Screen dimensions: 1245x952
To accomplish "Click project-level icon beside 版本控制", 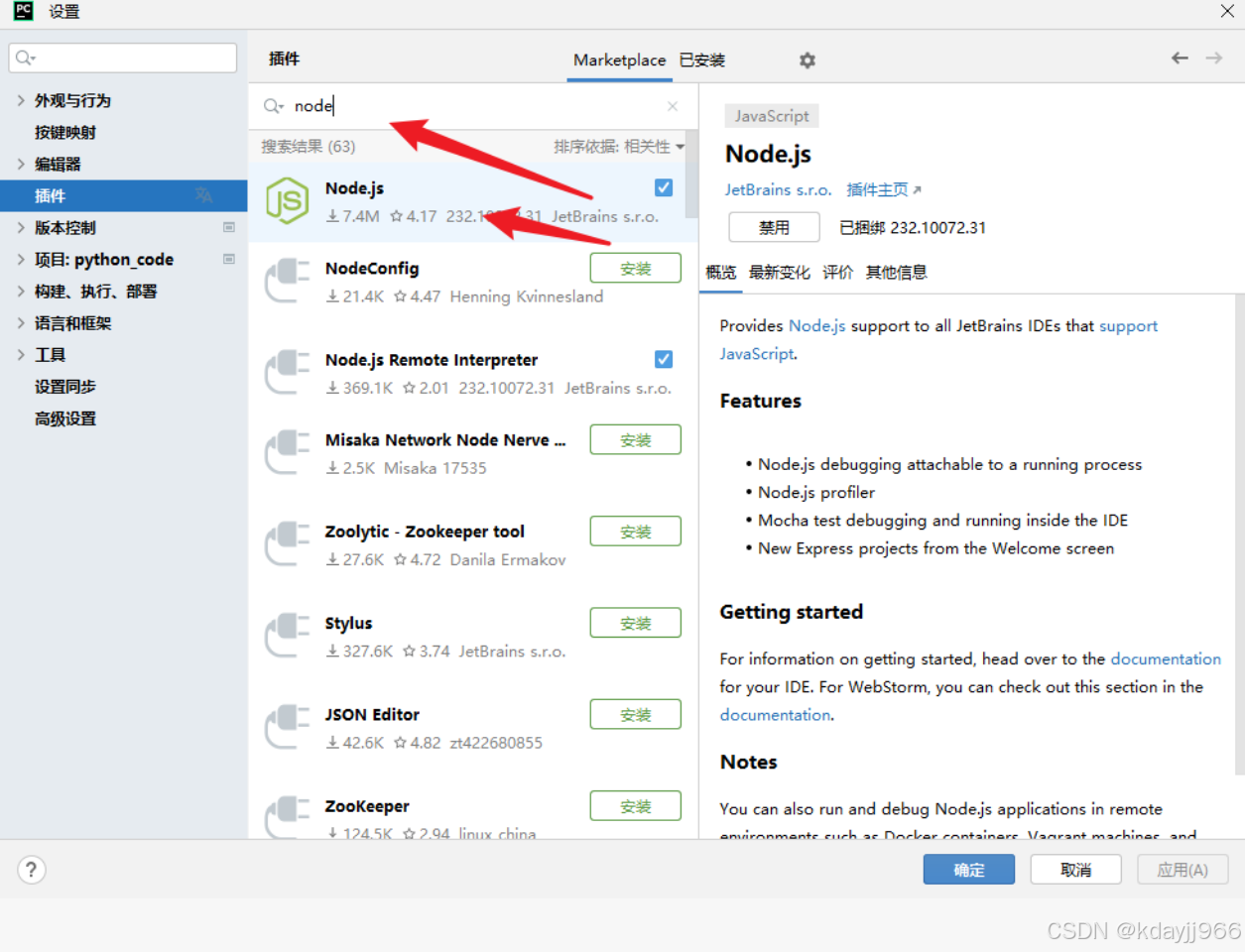I will click(x=229, y=227).
